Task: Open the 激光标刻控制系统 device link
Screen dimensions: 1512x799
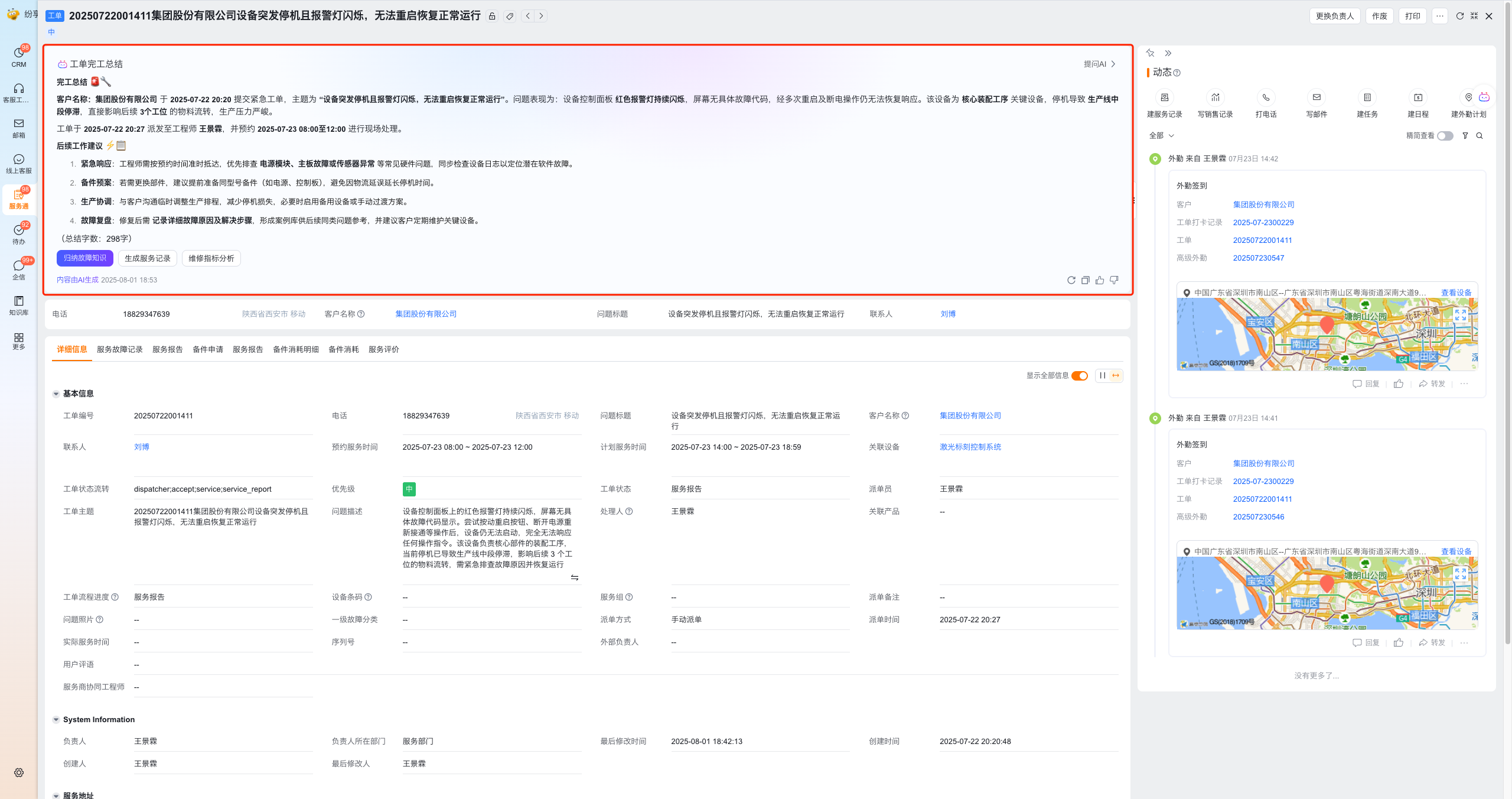Action: [970, 447]
